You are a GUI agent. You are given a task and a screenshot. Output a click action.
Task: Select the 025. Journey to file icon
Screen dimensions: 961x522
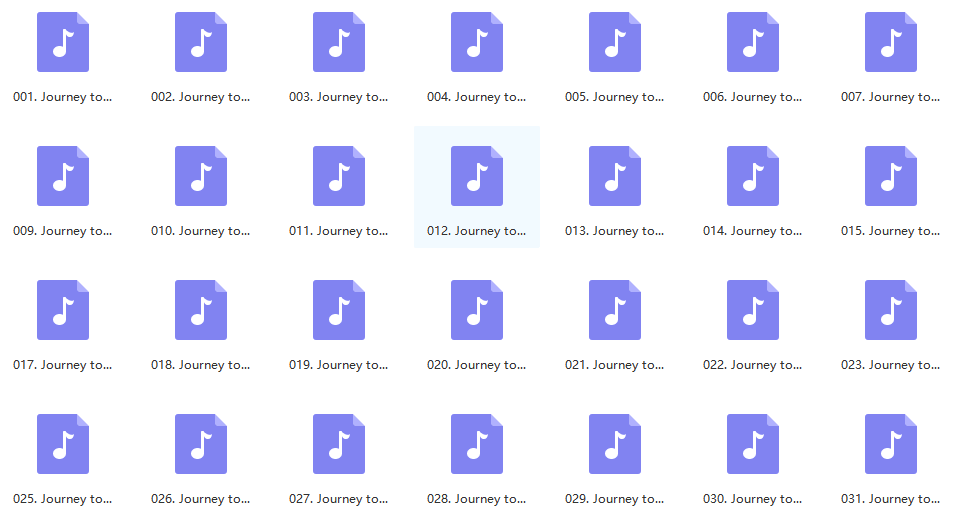click(x=62, y=444)
